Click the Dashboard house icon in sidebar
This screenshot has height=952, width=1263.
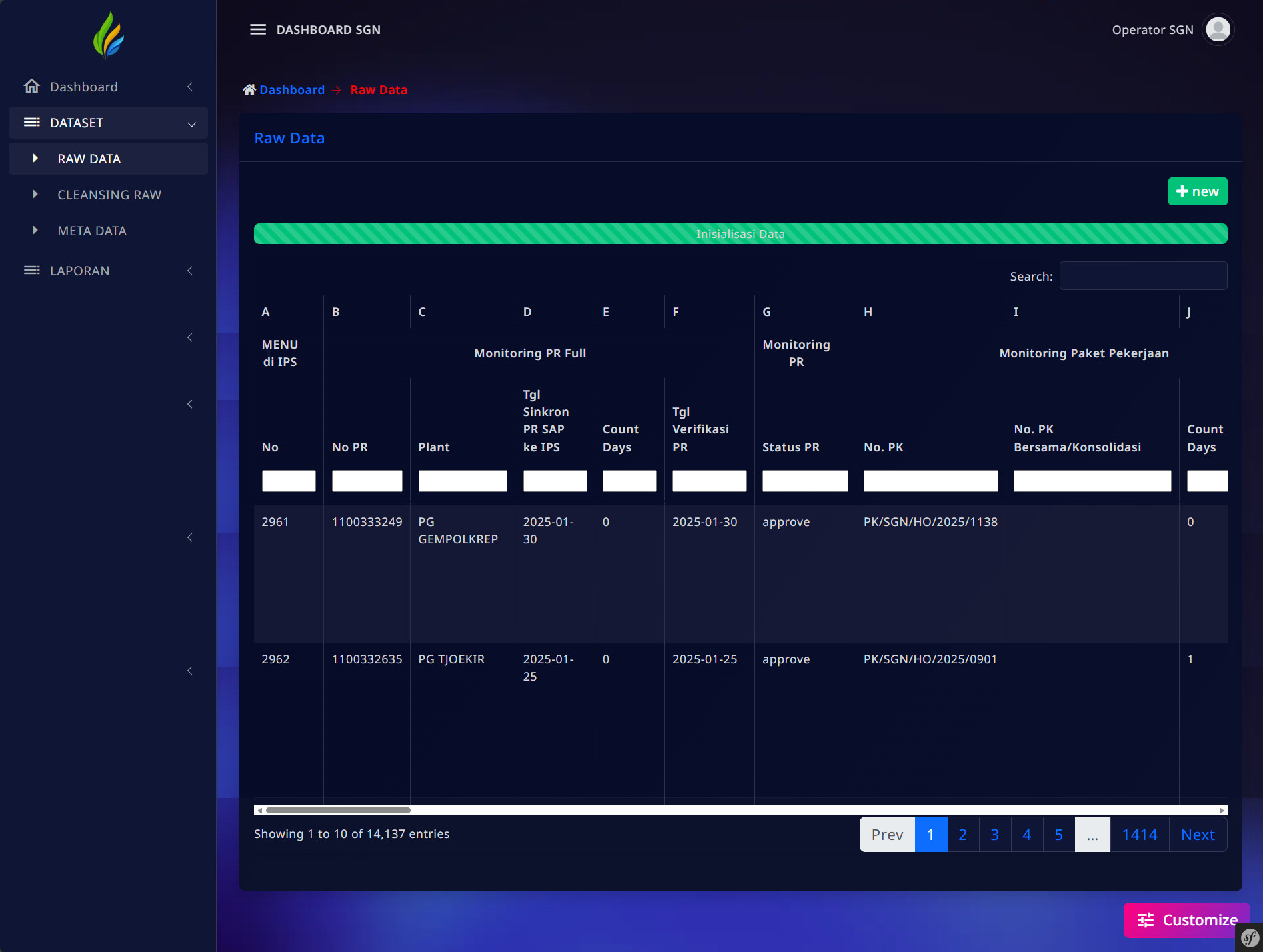point(31,86)
